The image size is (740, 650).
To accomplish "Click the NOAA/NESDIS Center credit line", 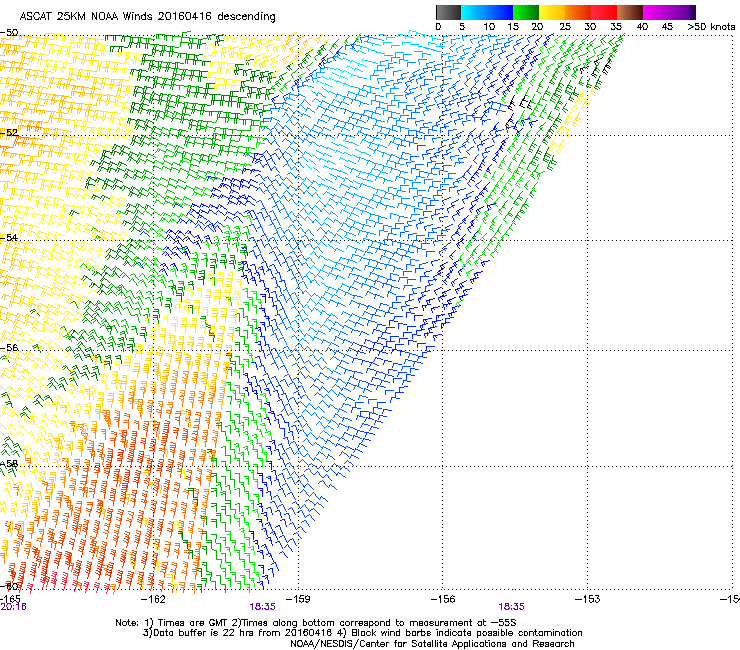I will [x=432, y=644].
